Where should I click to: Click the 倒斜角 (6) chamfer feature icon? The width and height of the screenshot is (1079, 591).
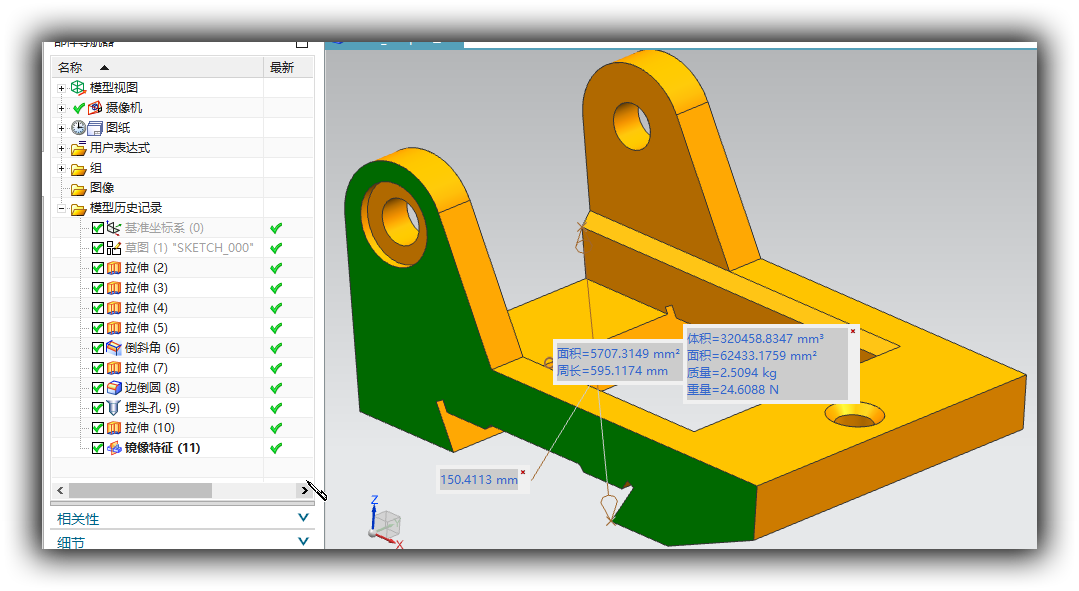(x=114, y=348)
